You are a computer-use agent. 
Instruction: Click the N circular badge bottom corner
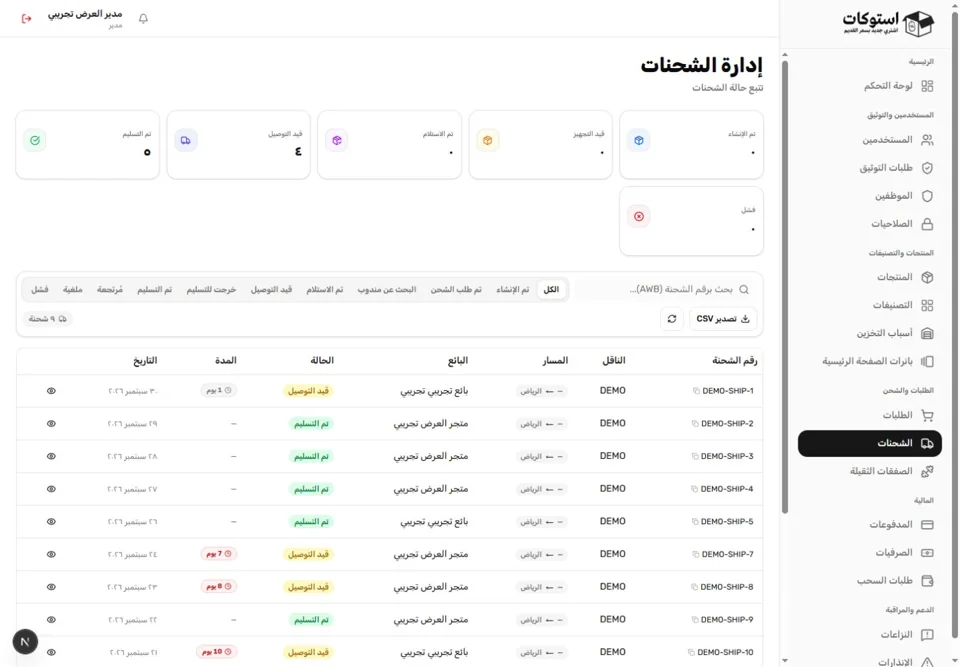pyautogui.click(x=25, y=641)
